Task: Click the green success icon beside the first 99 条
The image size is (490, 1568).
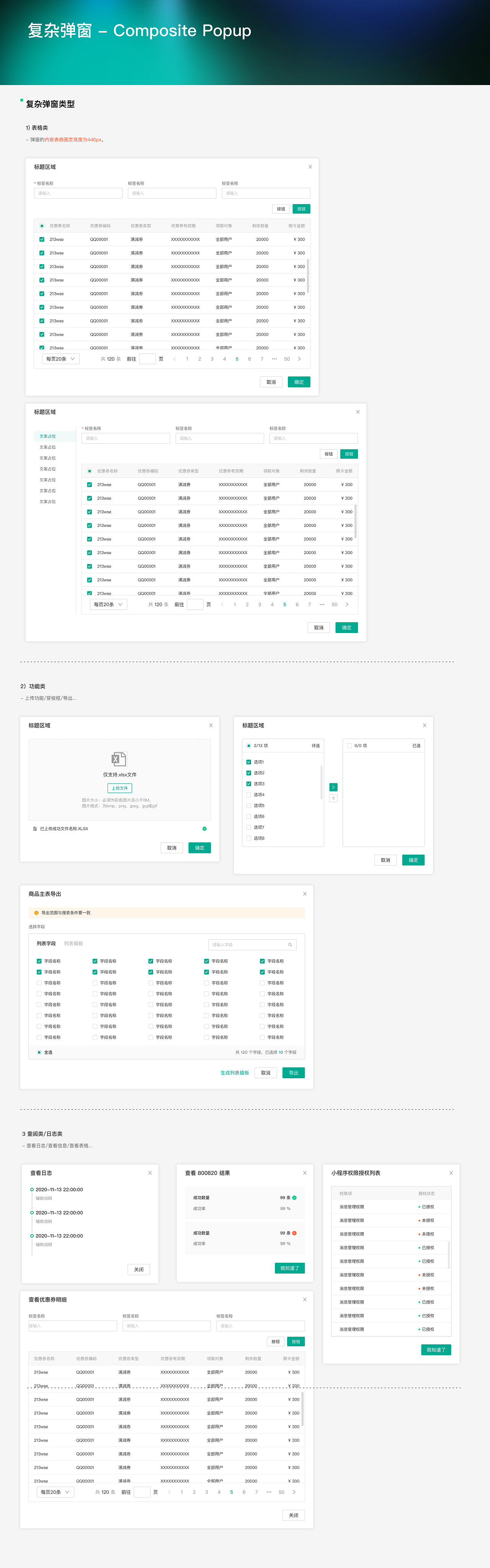Action: [295, 1197]
